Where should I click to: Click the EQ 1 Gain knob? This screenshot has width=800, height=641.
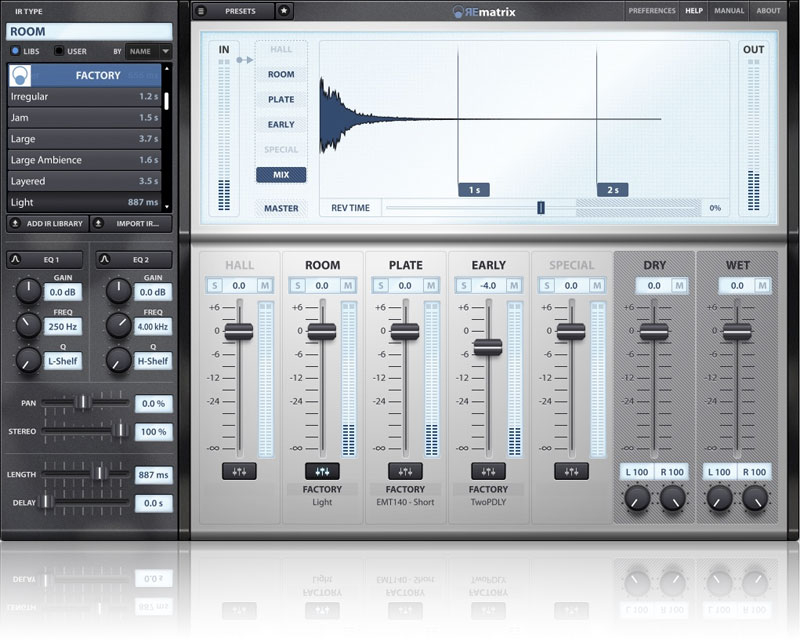29,291
